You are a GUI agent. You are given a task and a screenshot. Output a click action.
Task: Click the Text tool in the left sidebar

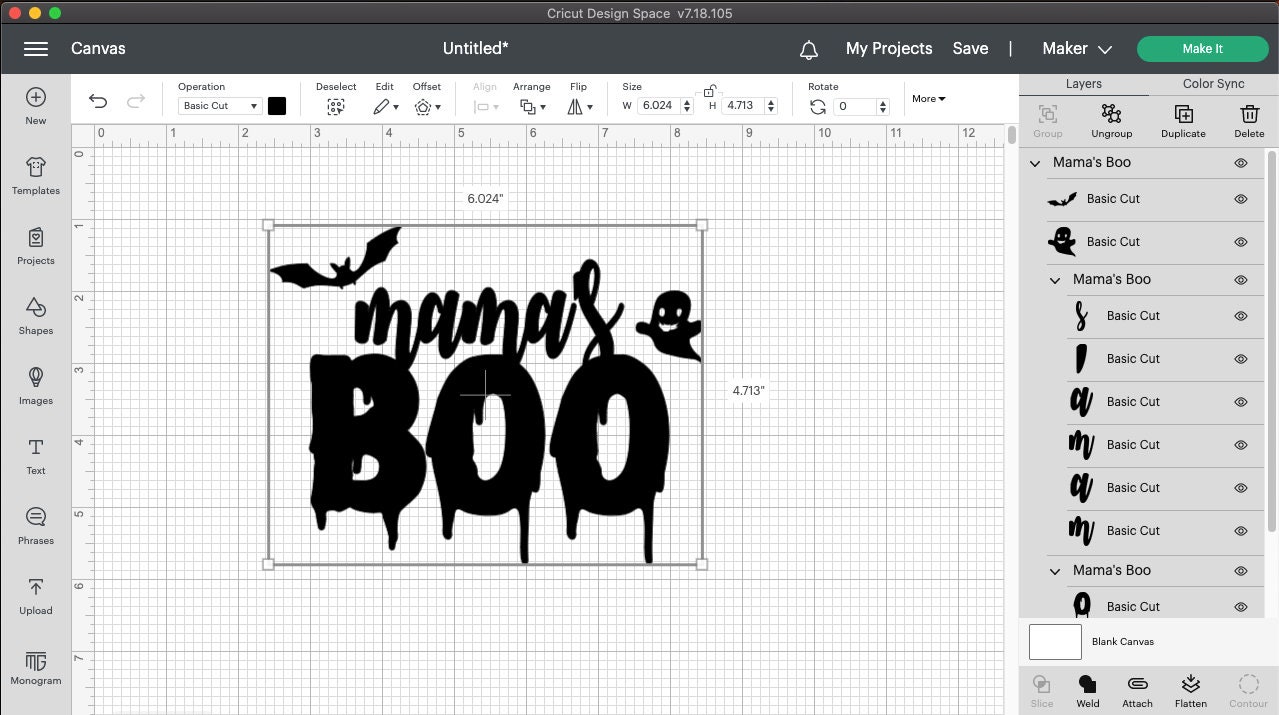[x=35, y=457]
